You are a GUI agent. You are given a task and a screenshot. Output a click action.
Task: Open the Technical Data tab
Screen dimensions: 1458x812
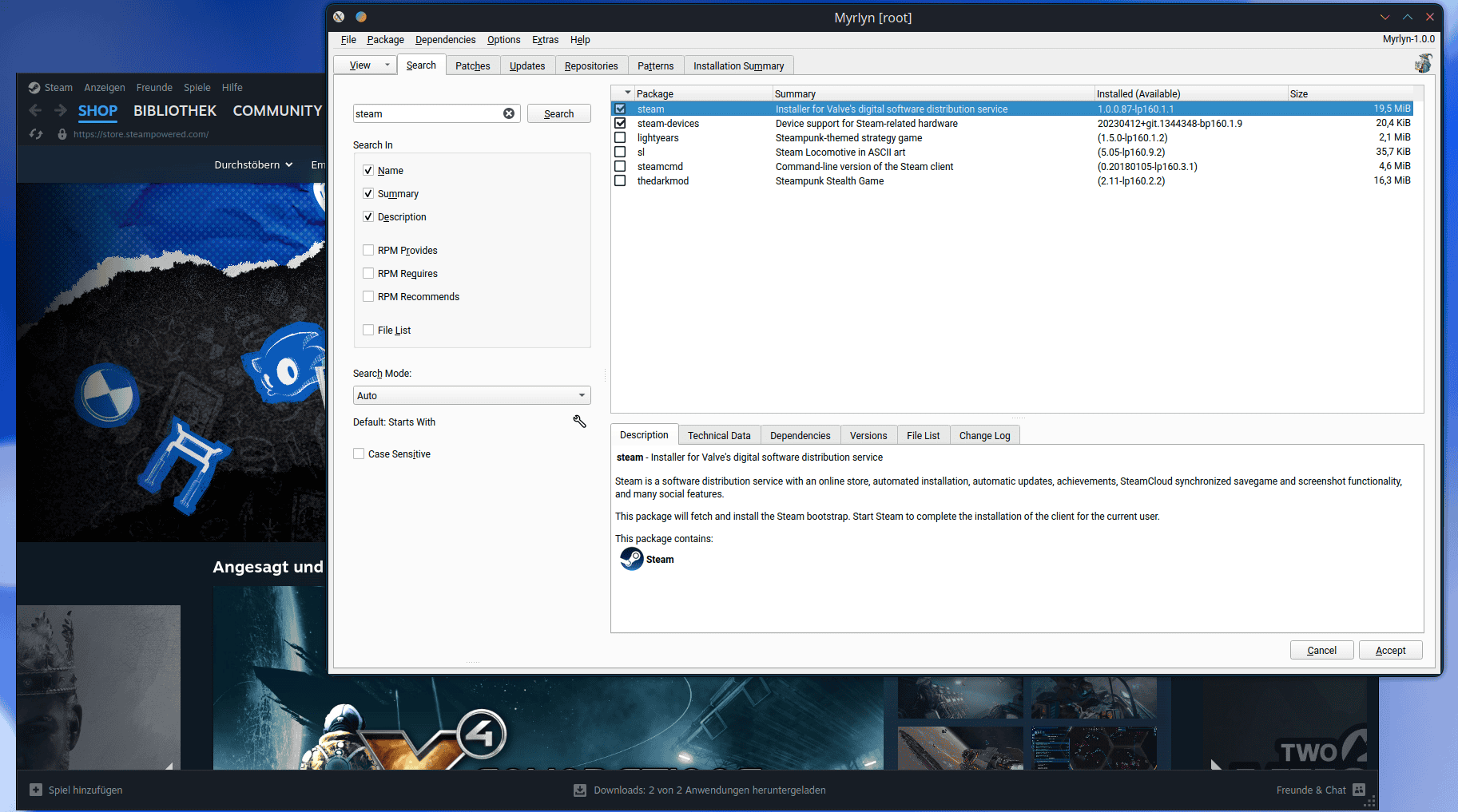(719, 435)
